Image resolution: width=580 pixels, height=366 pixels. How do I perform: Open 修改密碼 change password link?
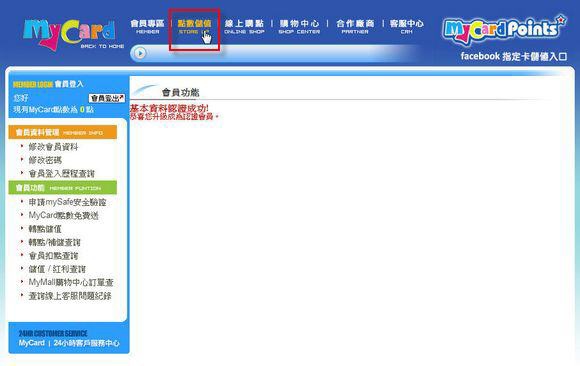coord(45,160)
